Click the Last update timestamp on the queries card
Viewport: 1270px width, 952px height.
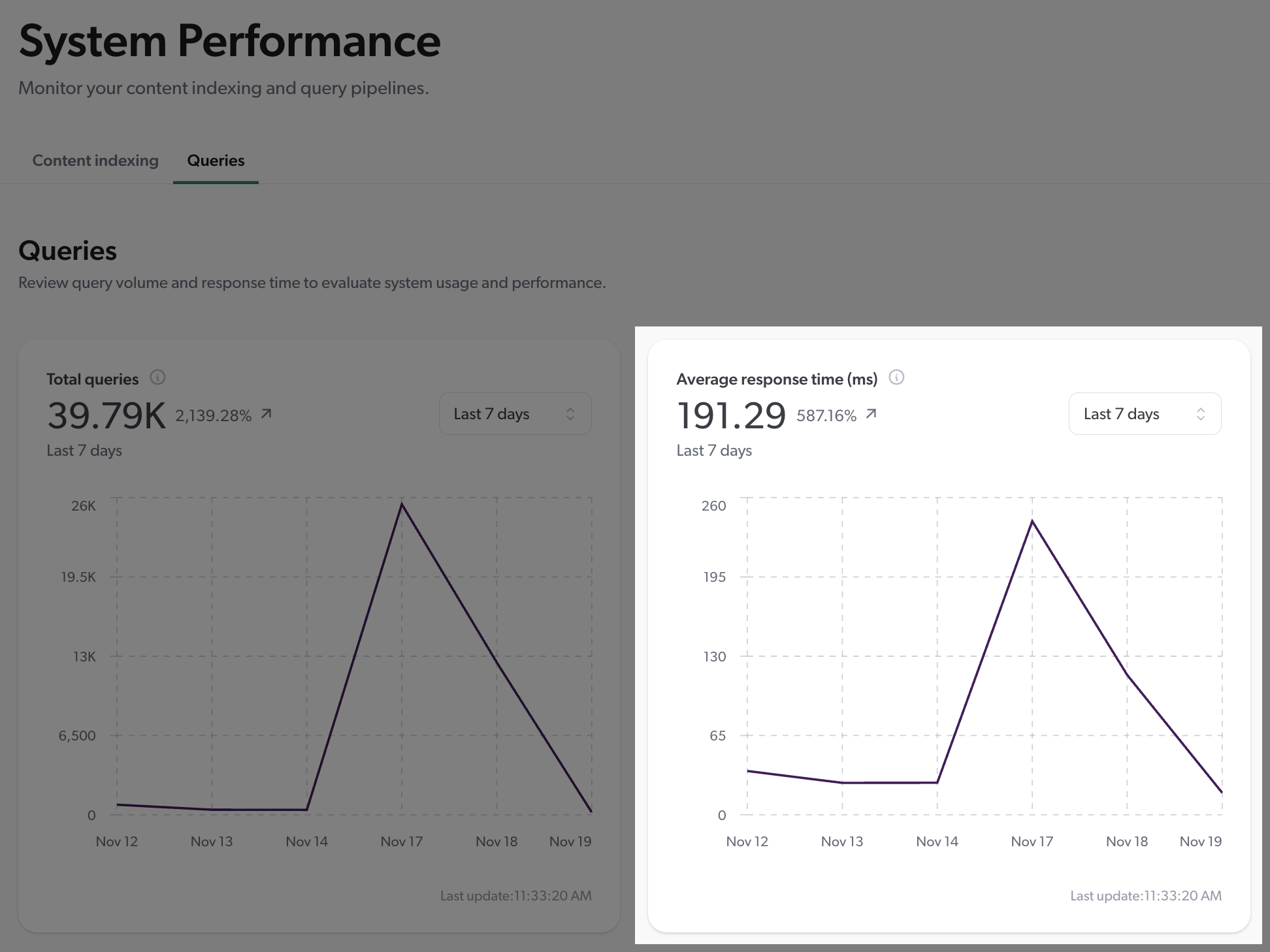coord(515,895)
